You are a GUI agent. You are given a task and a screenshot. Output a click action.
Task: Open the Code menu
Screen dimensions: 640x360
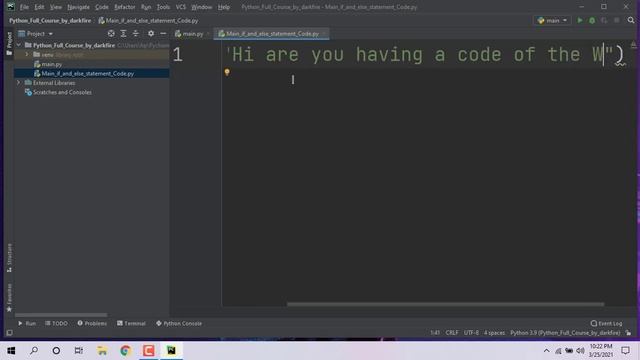pos(102,7)
